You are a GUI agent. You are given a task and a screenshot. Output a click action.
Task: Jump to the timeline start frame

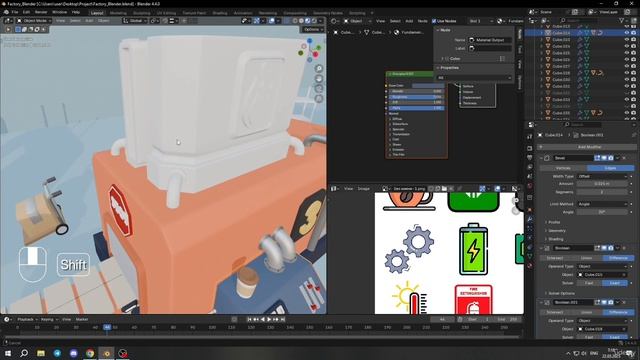[249, 319]
